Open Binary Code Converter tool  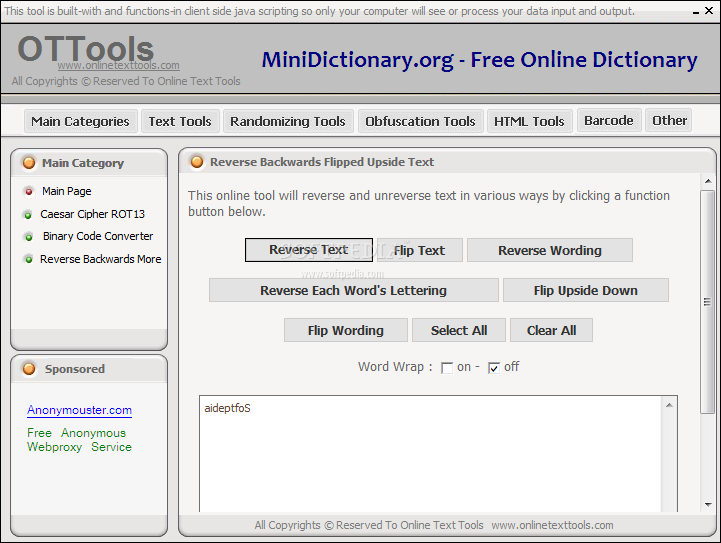click(98, 236)
